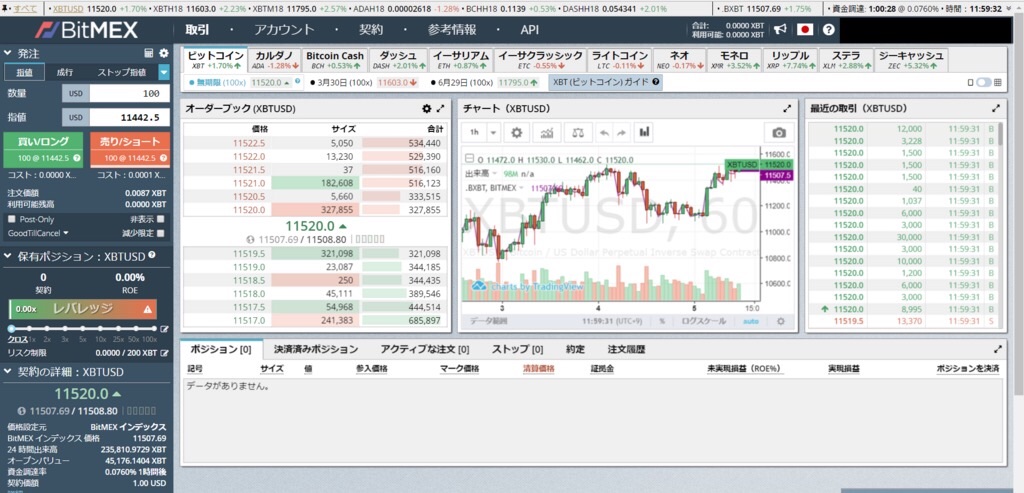Switch to ストップ指値 order tab
Screen dimensions: 1024x493
pyautogui.click(x=121, y=72)
